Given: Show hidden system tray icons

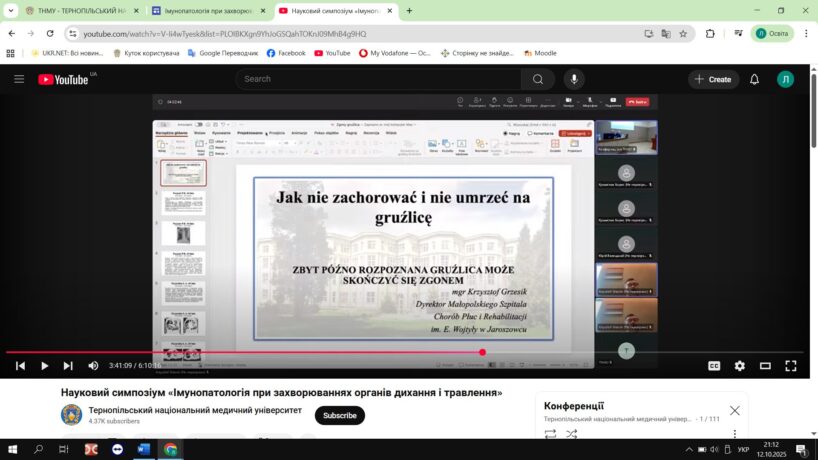Looking at the screenshot, I should tap(689, 450).
